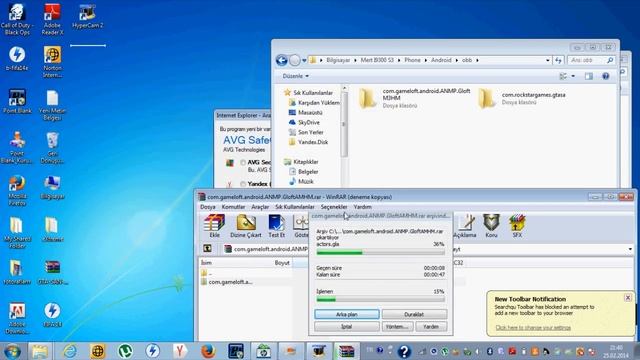Select com.rockstargames.gtasa folder
Image resolution: width=640 pixels, height=360 pixels.
523,98
